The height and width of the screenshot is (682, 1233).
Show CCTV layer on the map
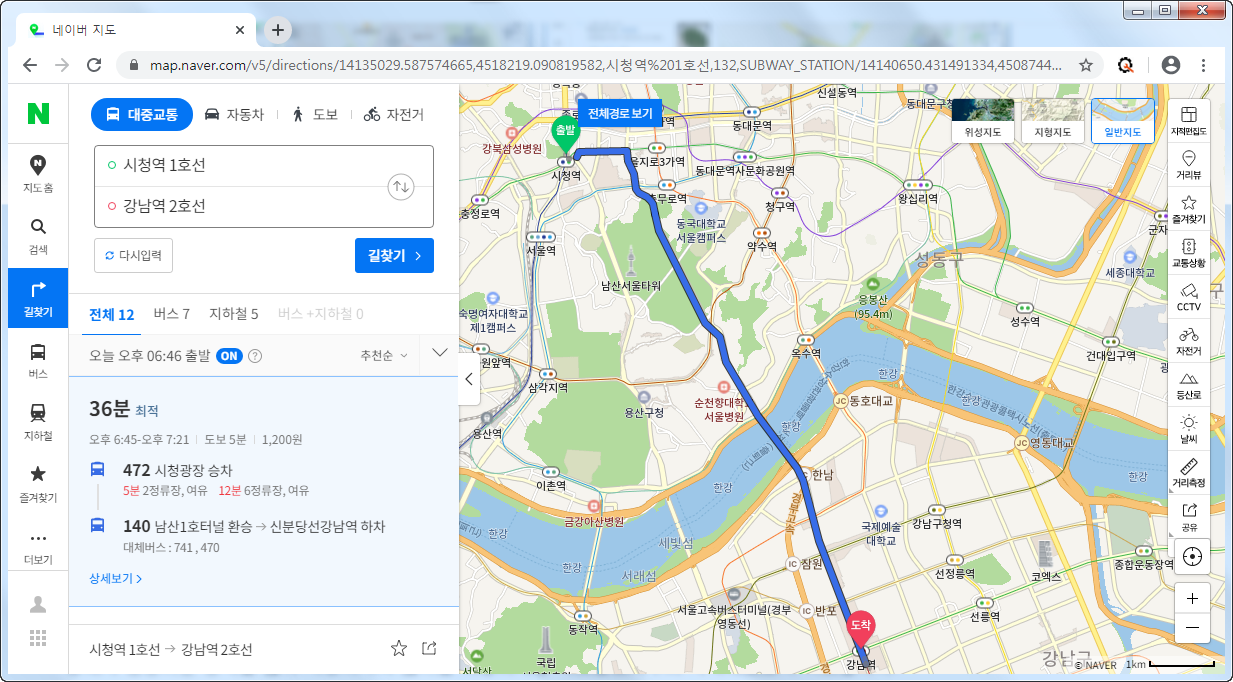coord(1189,297)
